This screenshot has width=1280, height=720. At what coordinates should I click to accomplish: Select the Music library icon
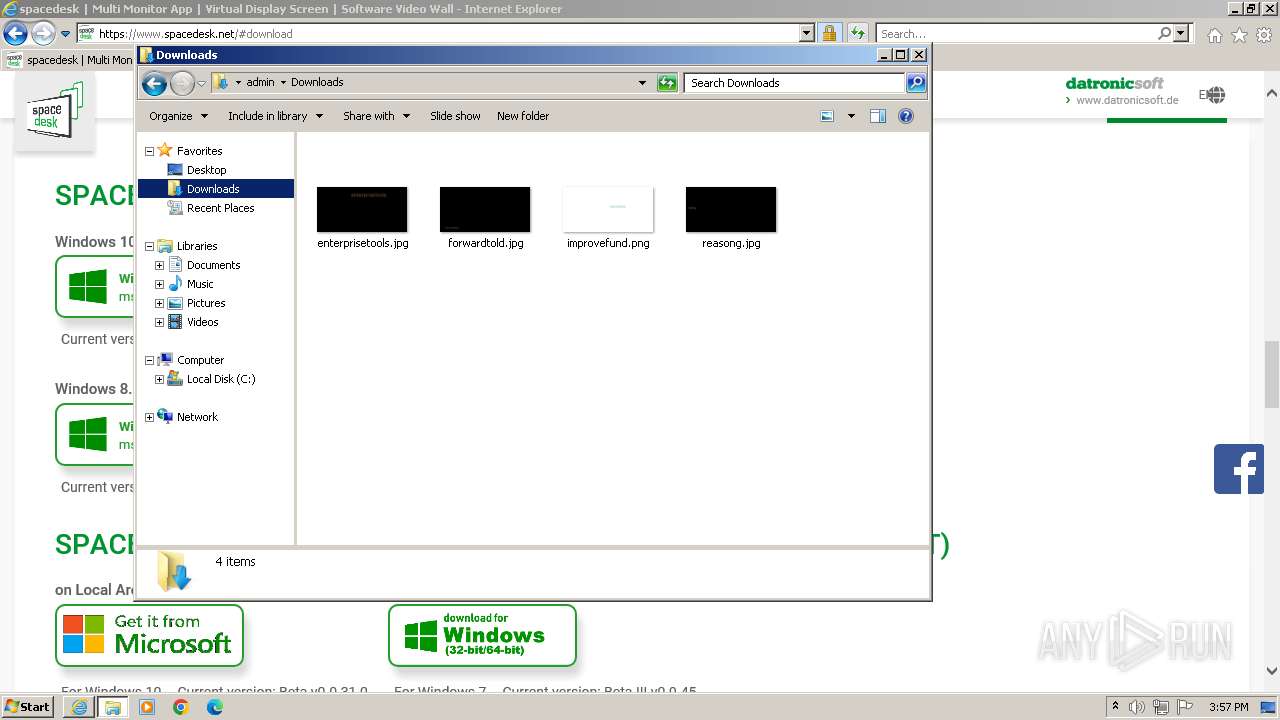coord(175,284)
